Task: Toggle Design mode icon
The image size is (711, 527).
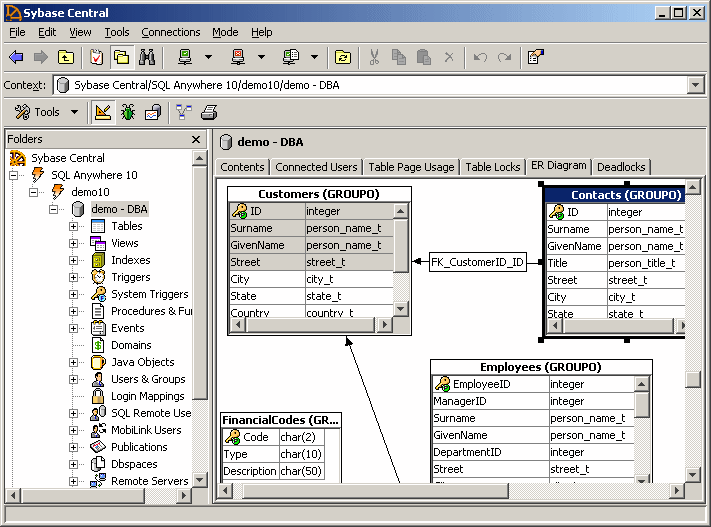Action: pos(102,112)
